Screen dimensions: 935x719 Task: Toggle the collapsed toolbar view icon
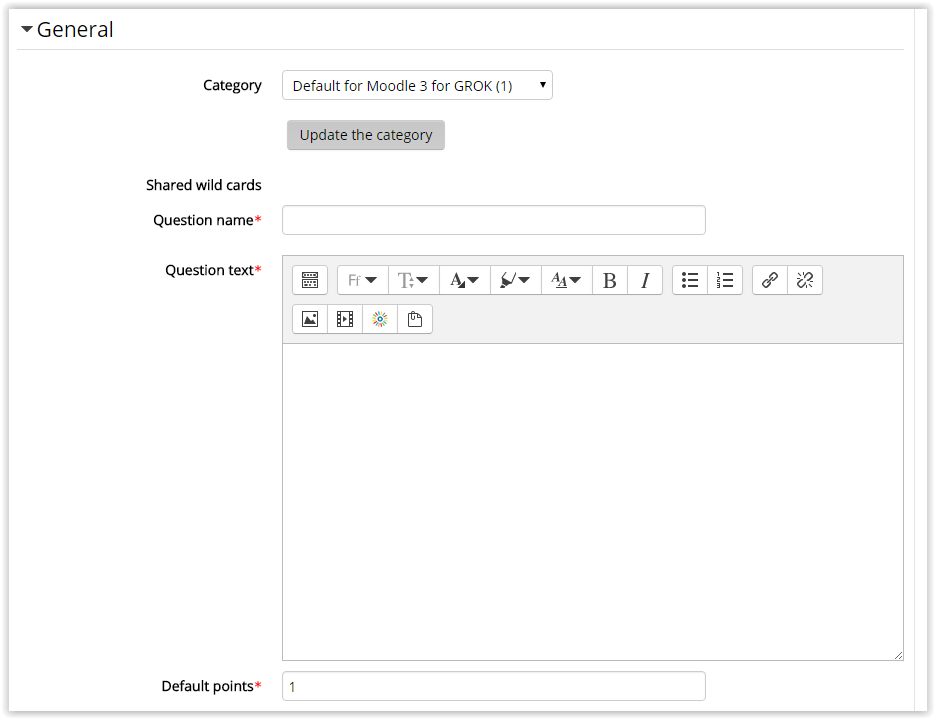click(309, 280)
